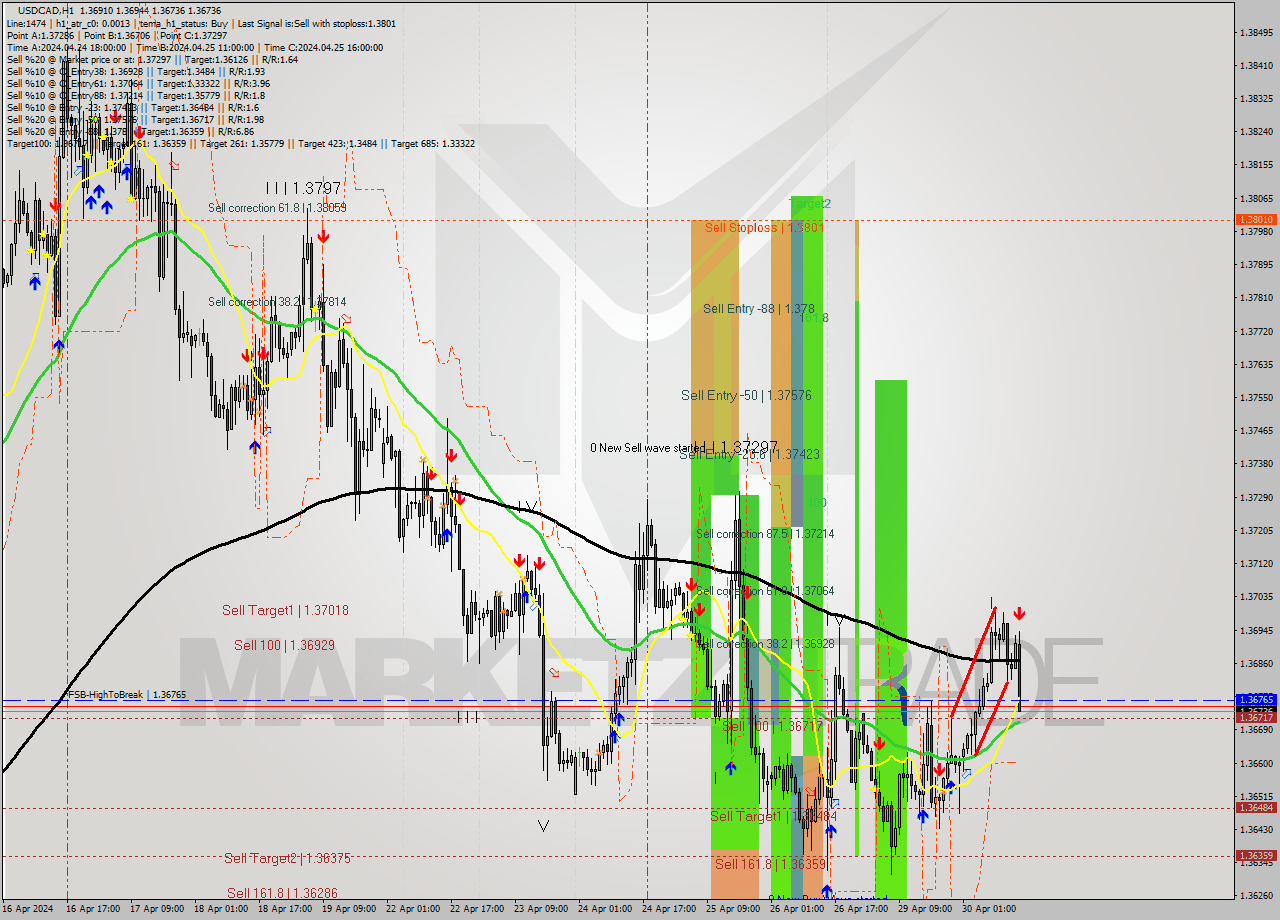Click the 1.37205 price axis label
This screenshot has width=1280, height=920.
coord(1256,530)
